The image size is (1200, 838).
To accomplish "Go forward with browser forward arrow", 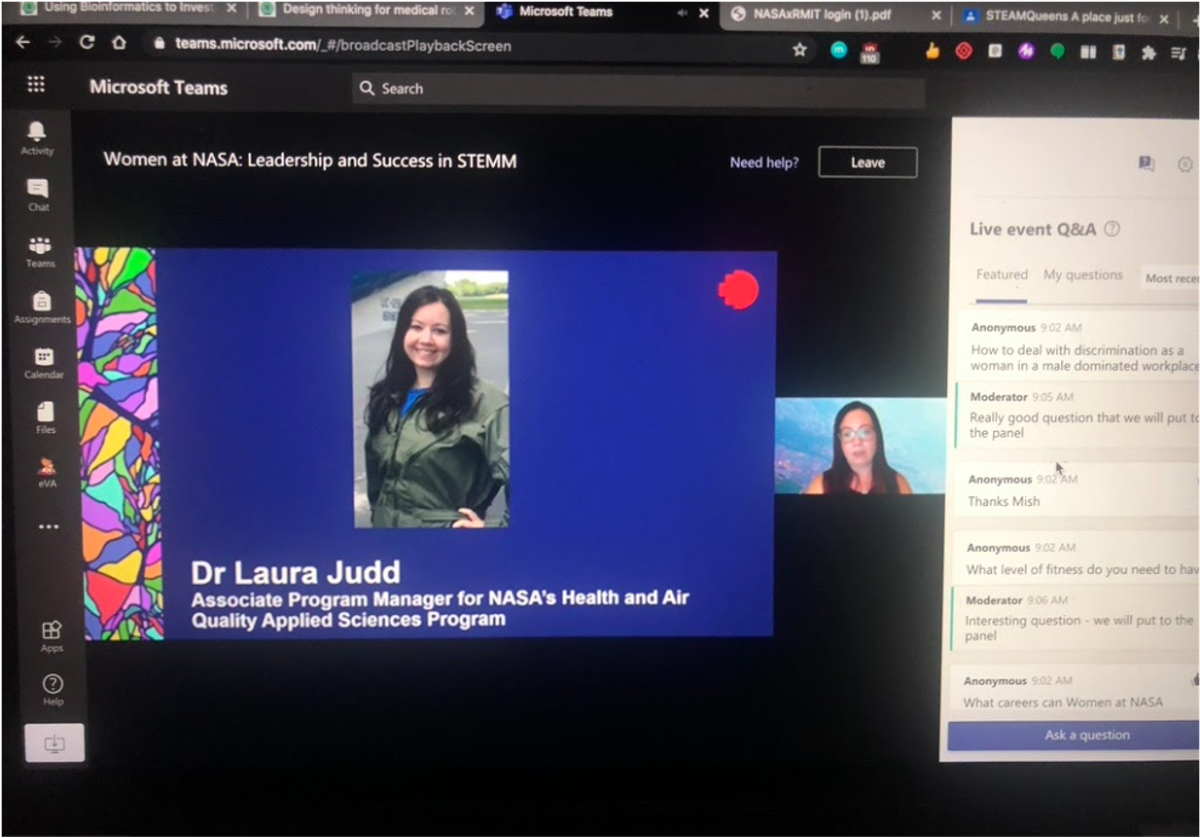I will pos(55,43).
